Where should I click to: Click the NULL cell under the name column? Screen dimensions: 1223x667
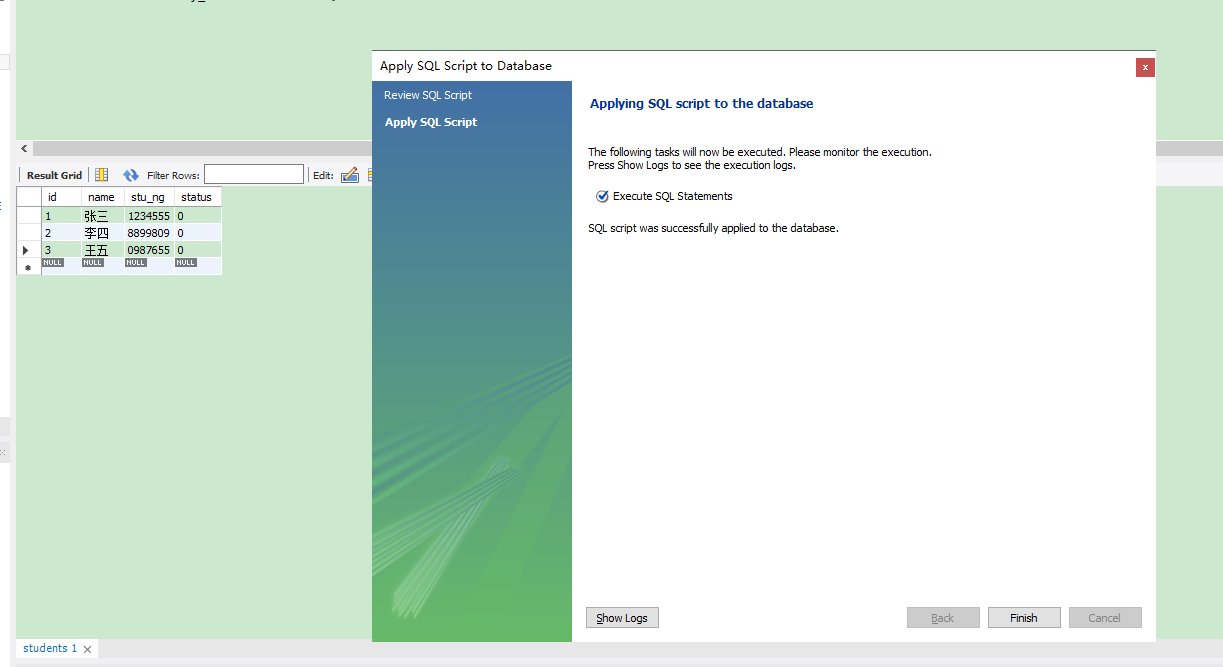tap(102, 266)
